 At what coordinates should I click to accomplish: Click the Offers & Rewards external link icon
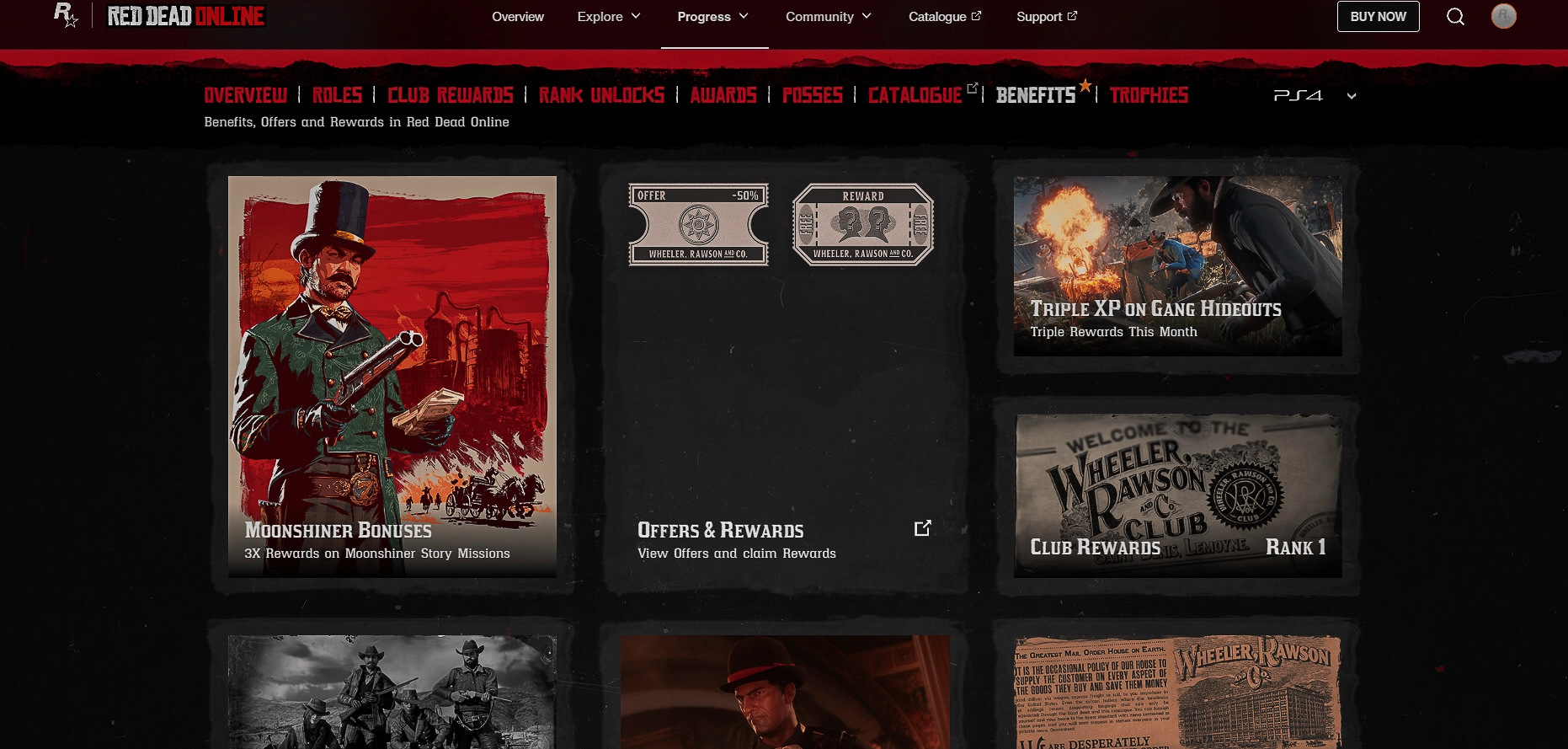[923, 528]
